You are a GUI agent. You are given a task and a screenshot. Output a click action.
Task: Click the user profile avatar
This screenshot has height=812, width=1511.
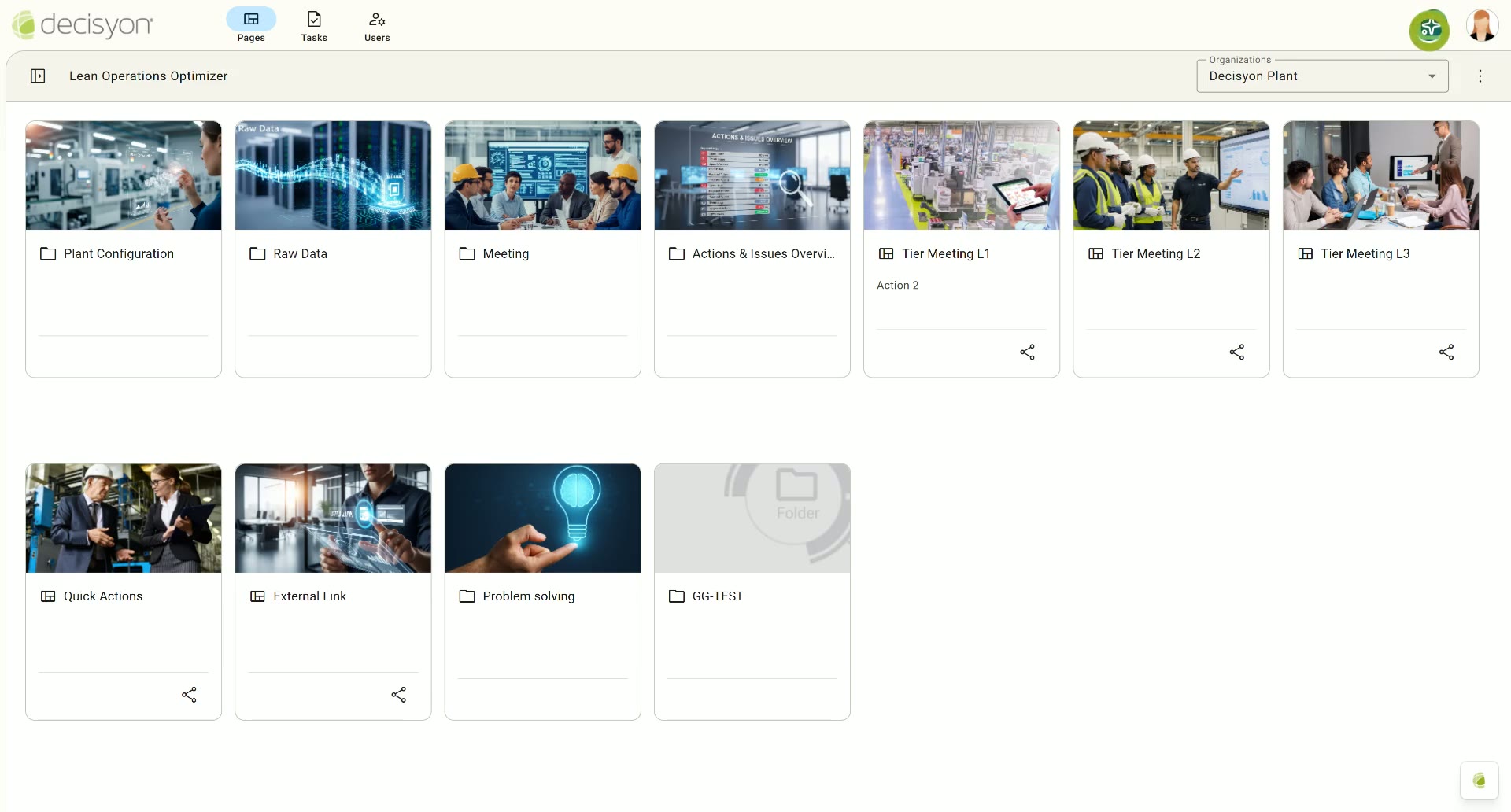point(1482,26)
